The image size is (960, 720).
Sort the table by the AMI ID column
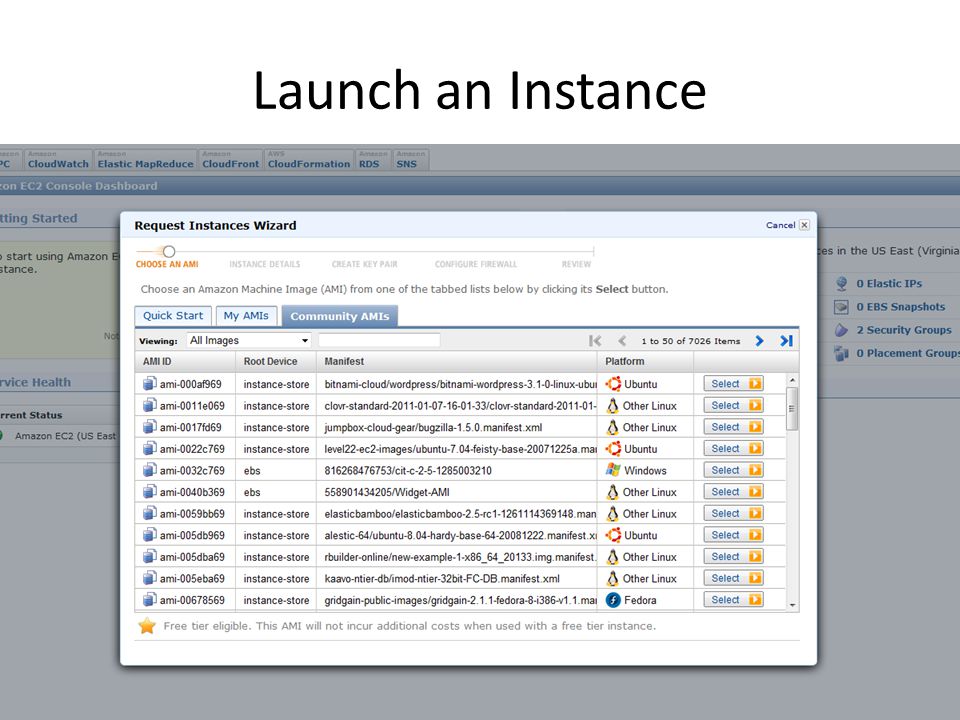point(185,361)
